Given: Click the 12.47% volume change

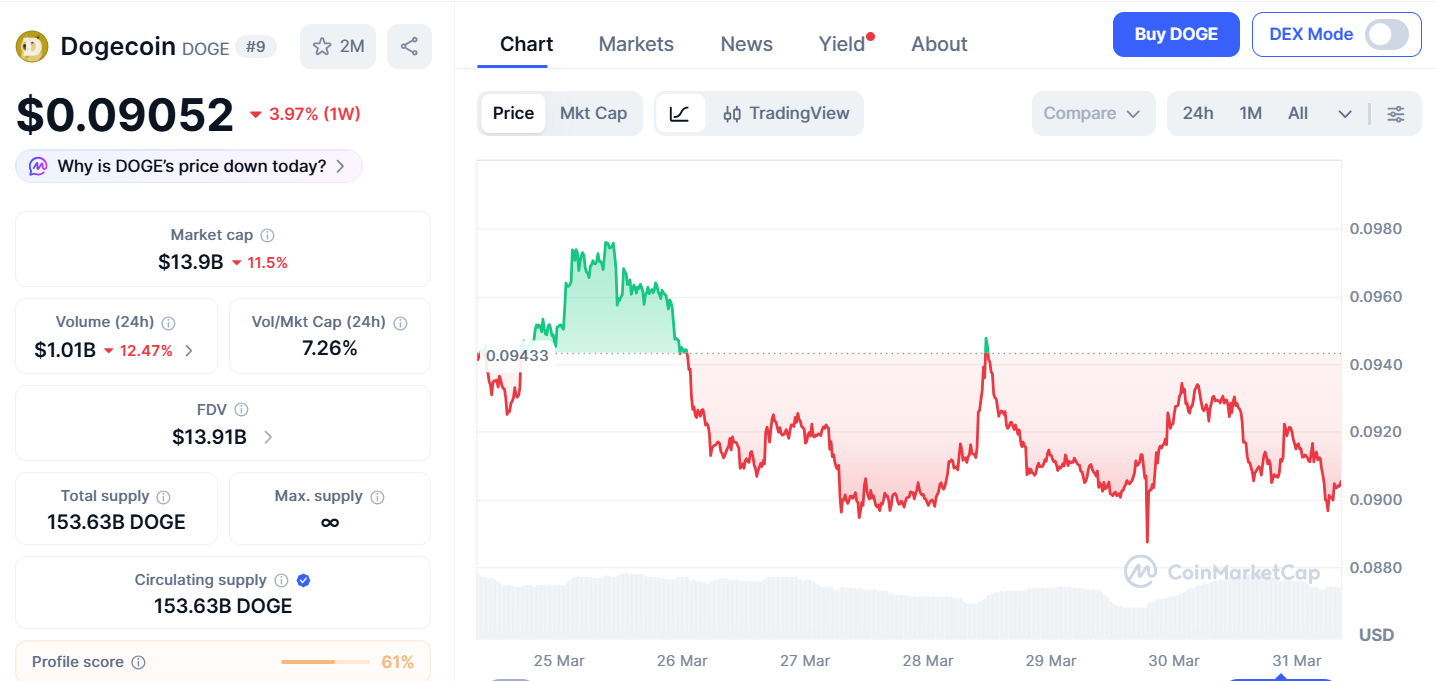Looking at the screenshot, I should pyautogui.click(x=138, y=351).
